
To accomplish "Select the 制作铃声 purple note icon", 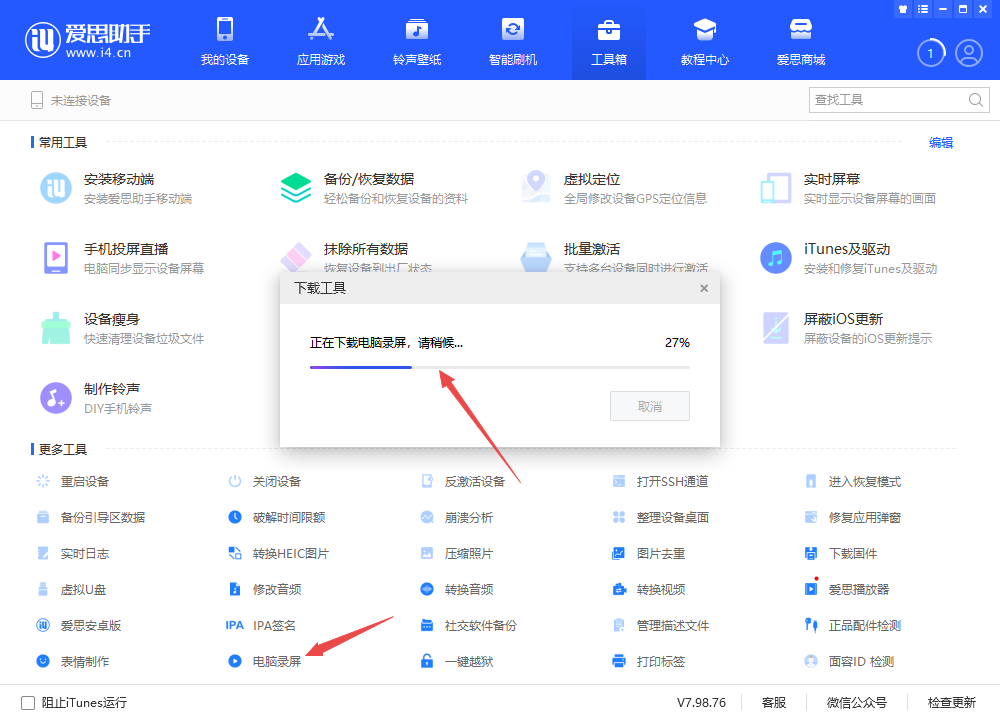I will 56,398.
